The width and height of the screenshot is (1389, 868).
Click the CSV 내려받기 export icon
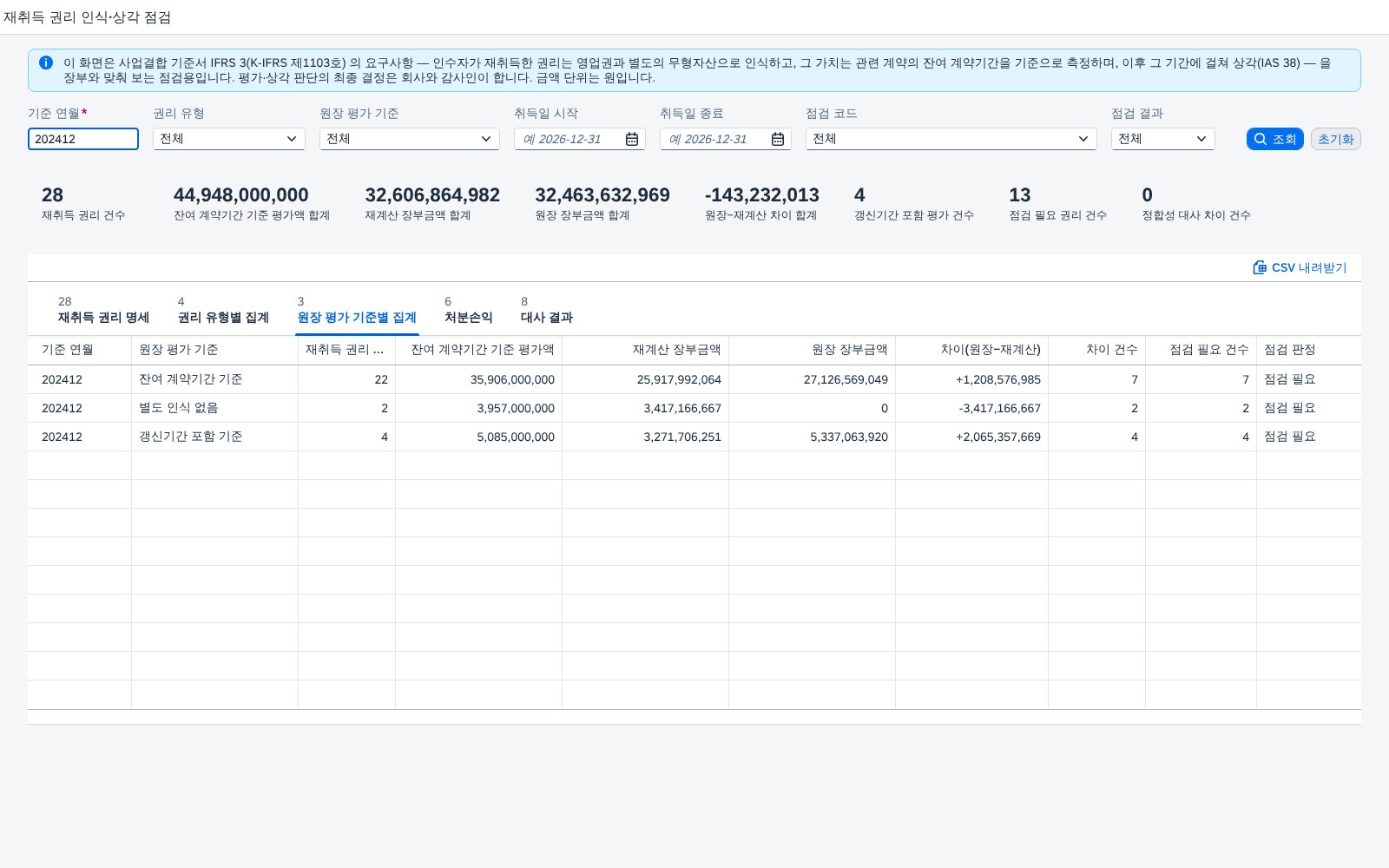pos(1260,267)
